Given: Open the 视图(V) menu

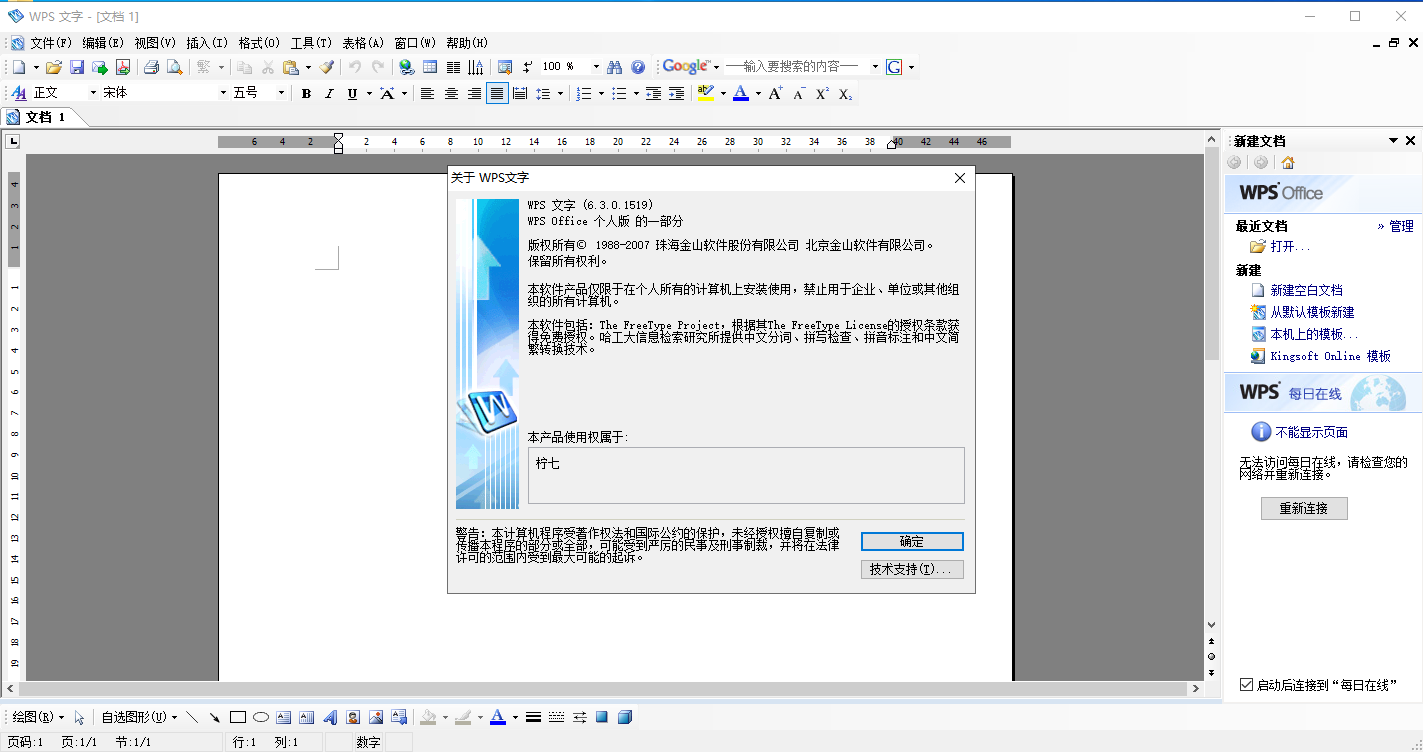Looking at the screenshot, I should 155,43.
